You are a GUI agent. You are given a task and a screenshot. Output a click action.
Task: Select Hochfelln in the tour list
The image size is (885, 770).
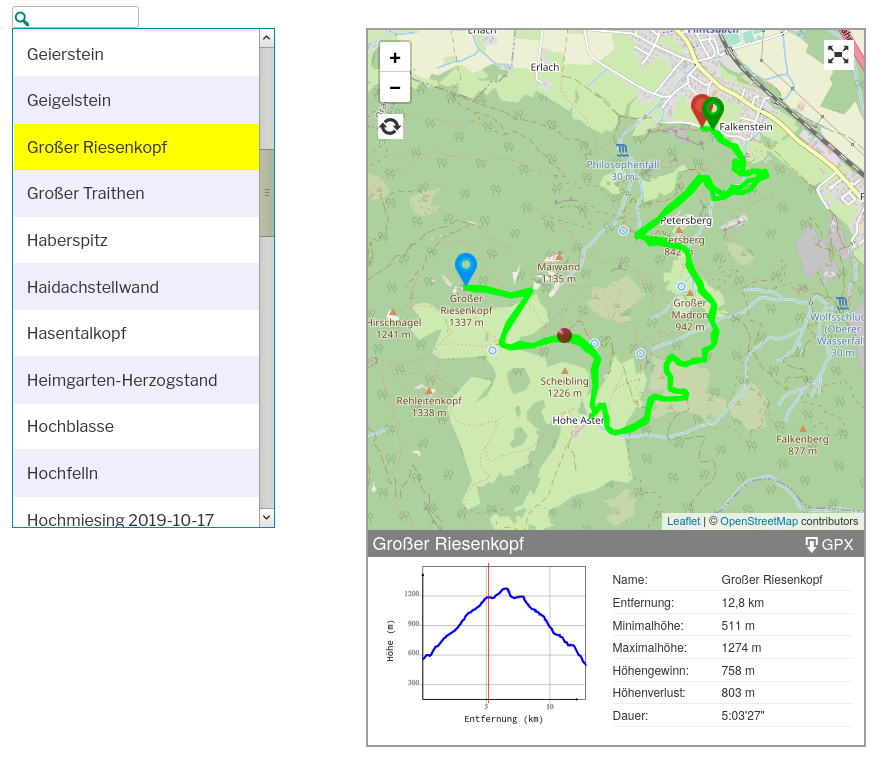click(136, 473)
